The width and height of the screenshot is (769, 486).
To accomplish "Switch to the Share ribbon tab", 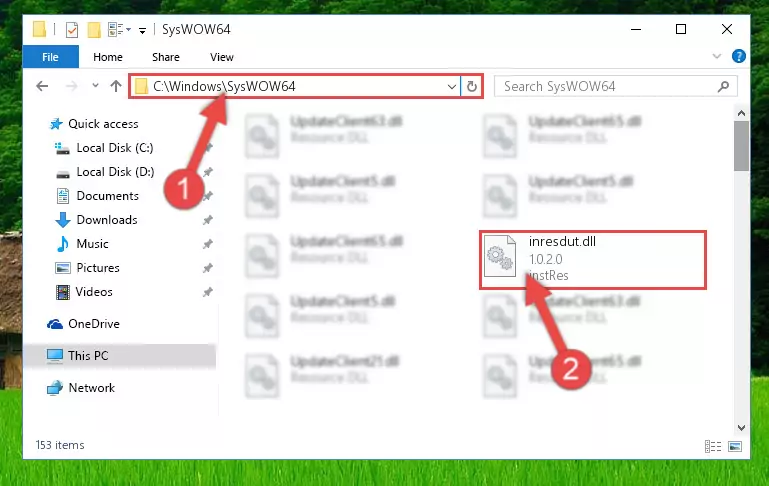I will click(166, 57).
